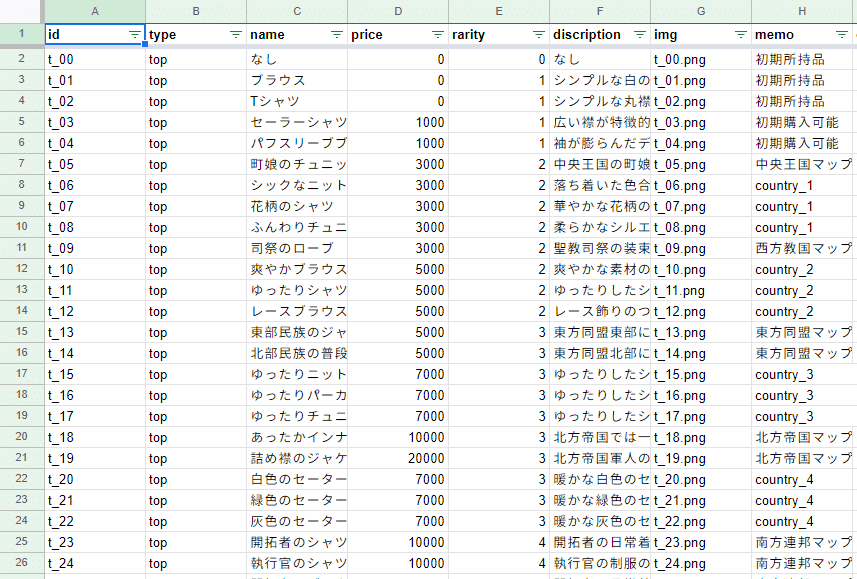Open filter dropdown for price column
857x579 pixels.
pyautogui.click(x=438, y=34)
